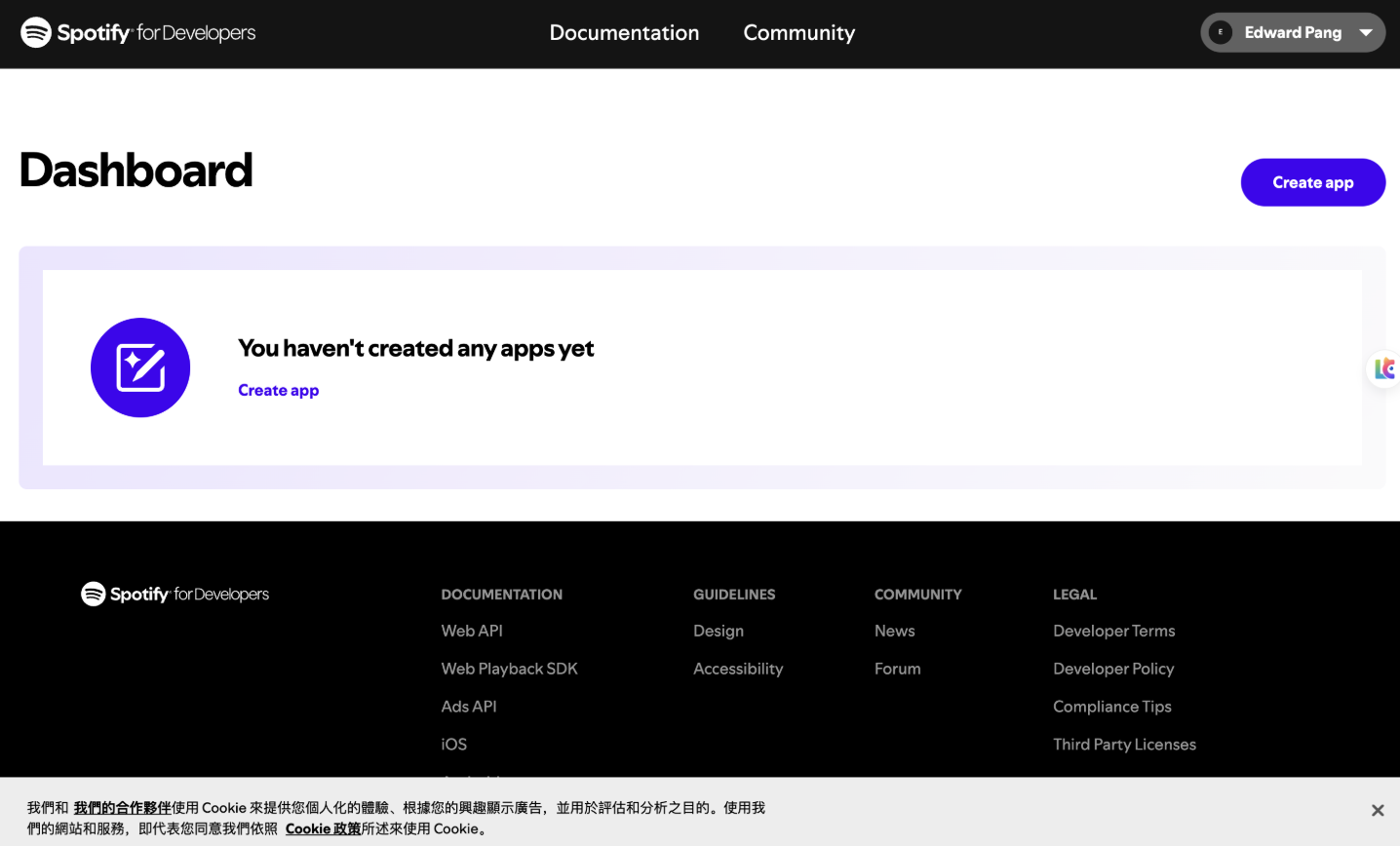Click the Dashboard page heading
The image size is (1400, 846).
(136, 171)
